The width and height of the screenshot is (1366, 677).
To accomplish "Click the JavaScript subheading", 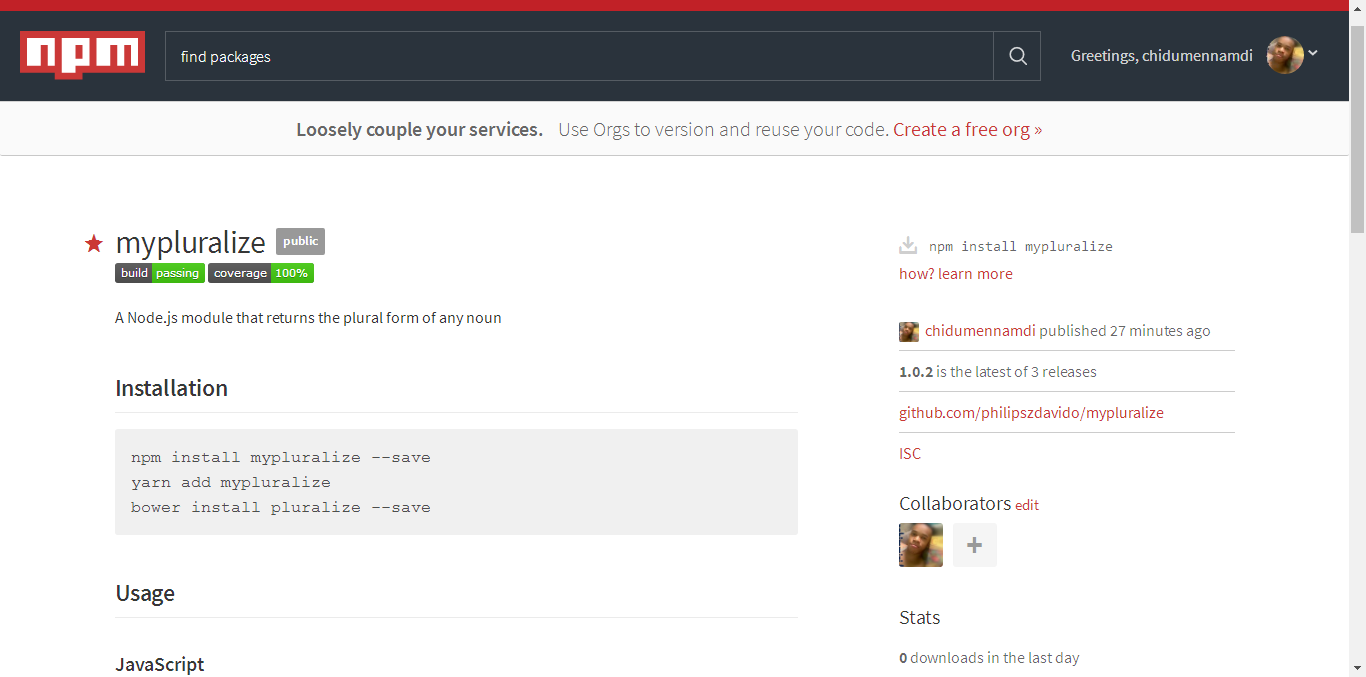I will click(160, 665).
